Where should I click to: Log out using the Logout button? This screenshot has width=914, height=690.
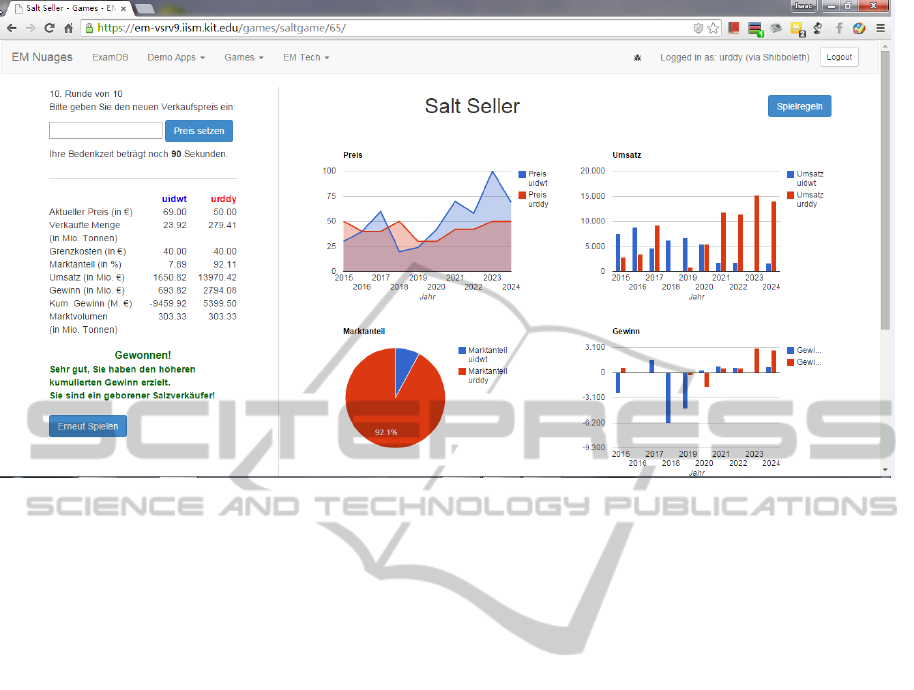pyautogui.click(x=839, y=57)
